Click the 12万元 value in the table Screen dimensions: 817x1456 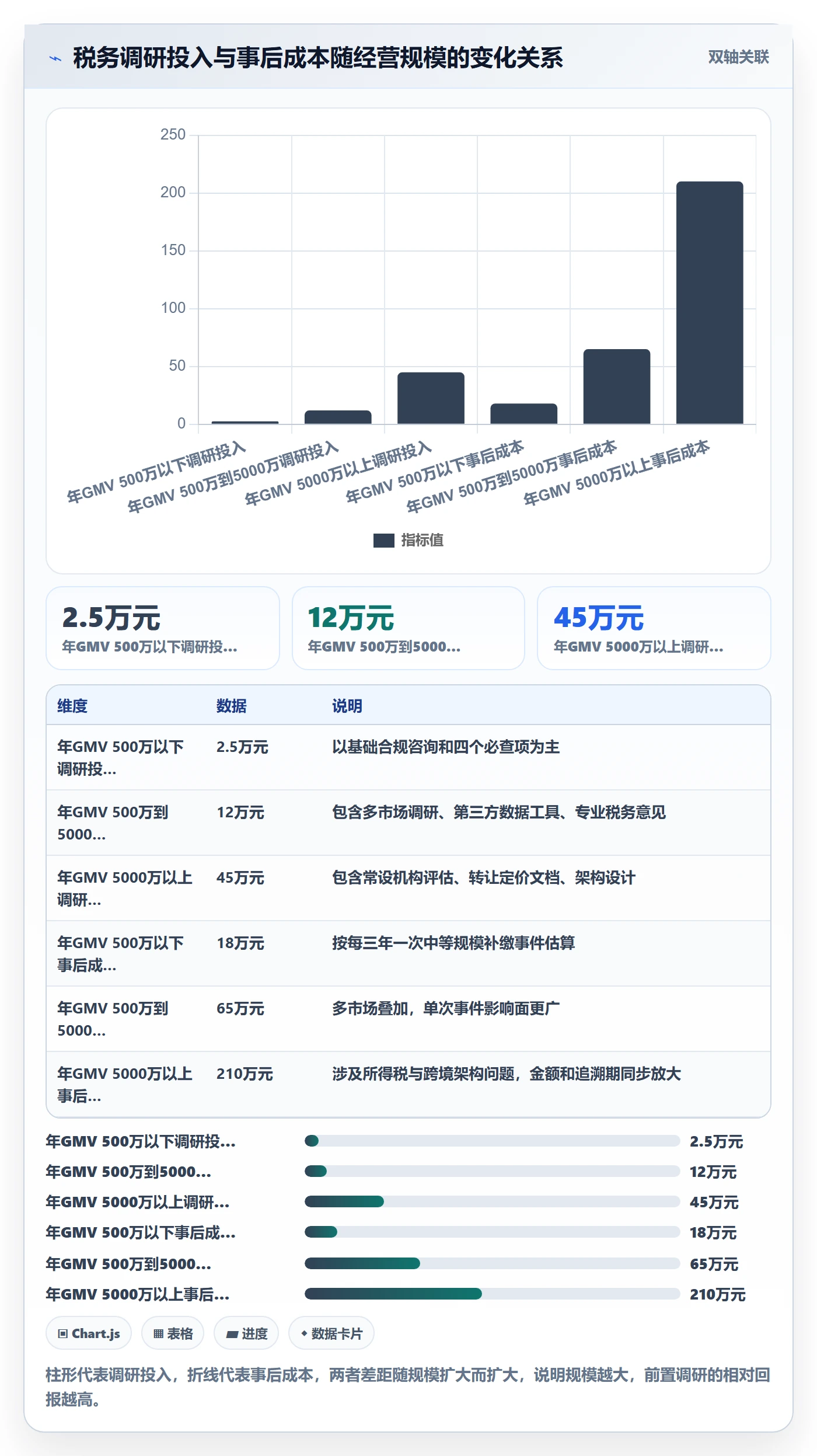tap(240, 812)
